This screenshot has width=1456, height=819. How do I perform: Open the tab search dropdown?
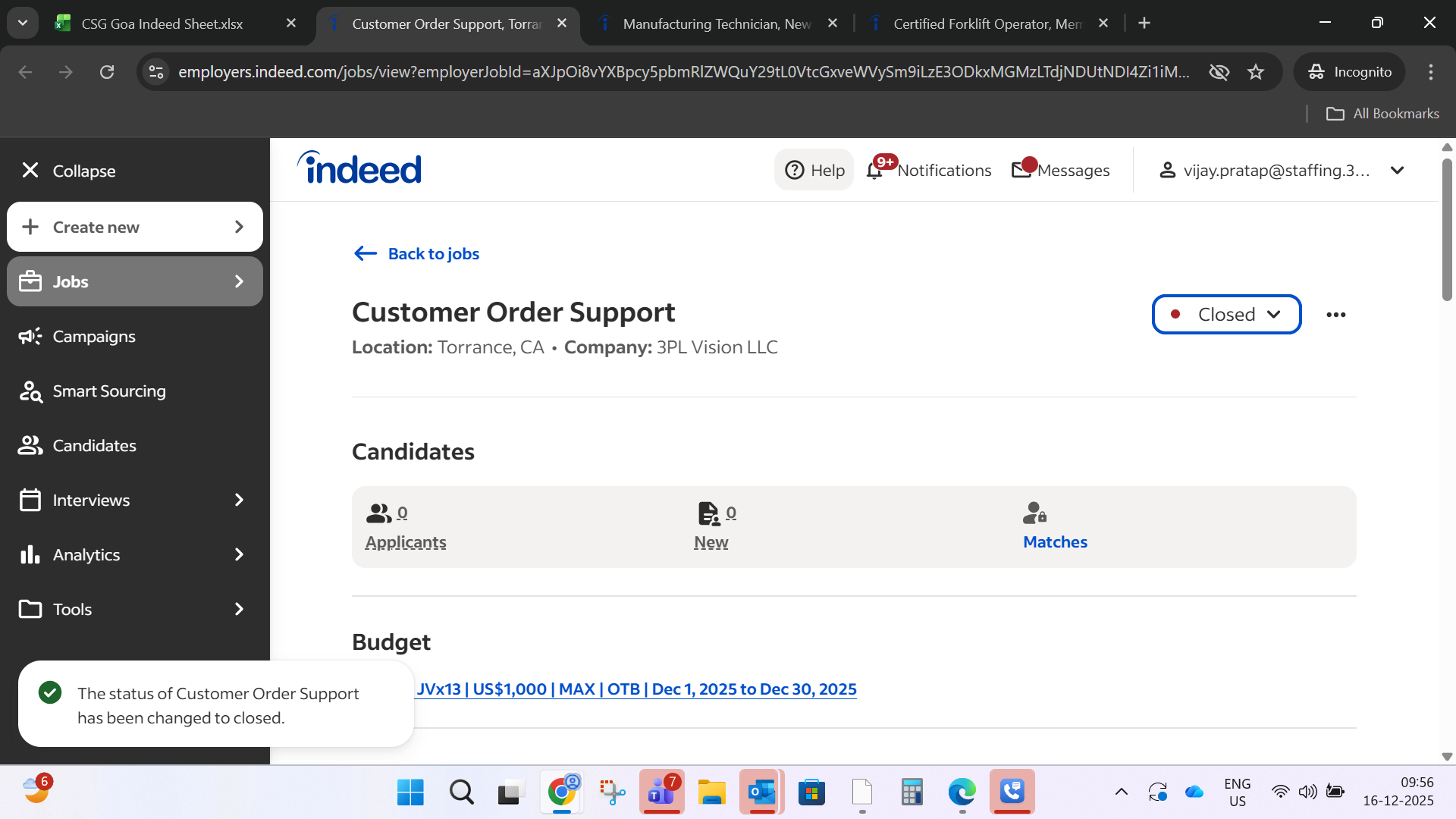tap(23, 24)
